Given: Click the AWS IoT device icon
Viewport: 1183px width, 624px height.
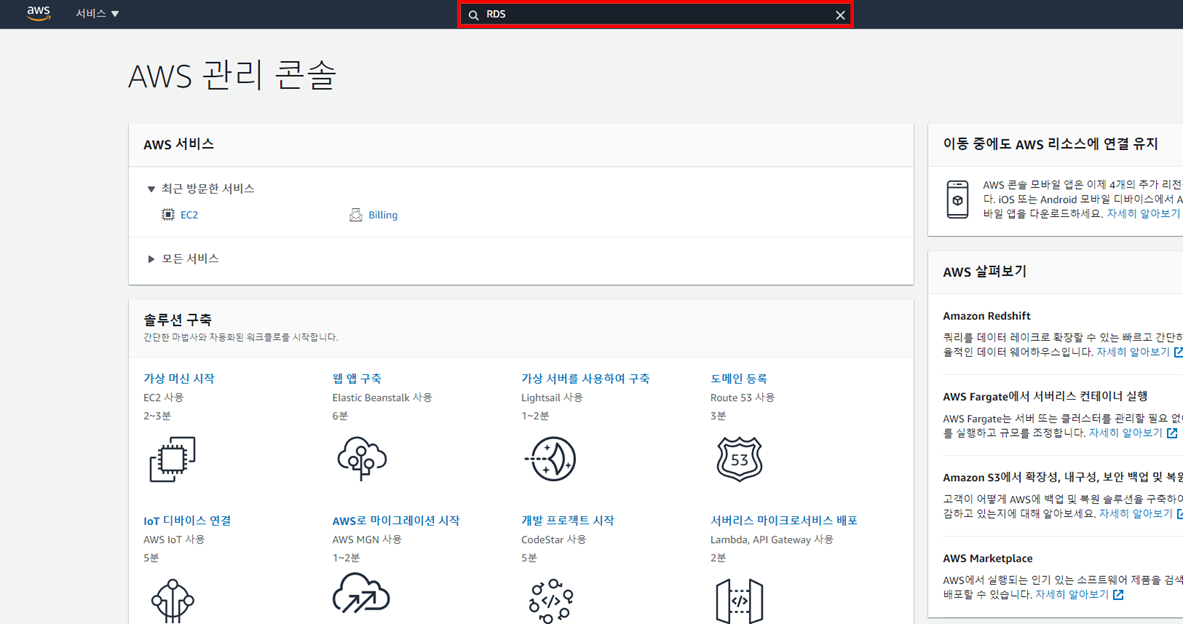Looking at the screenshot, I should tap(173, 601).
